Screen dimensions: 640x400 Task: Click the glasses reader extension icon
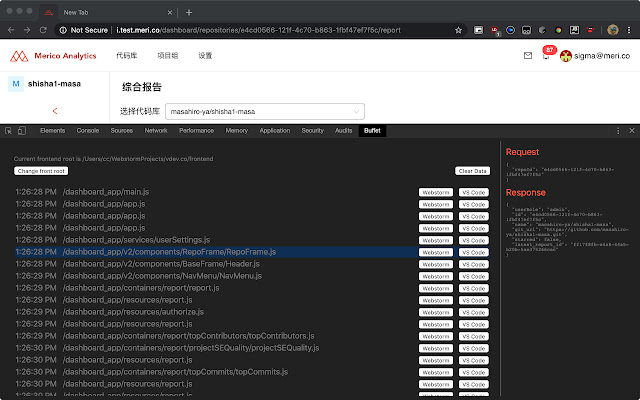pos(527,30)
